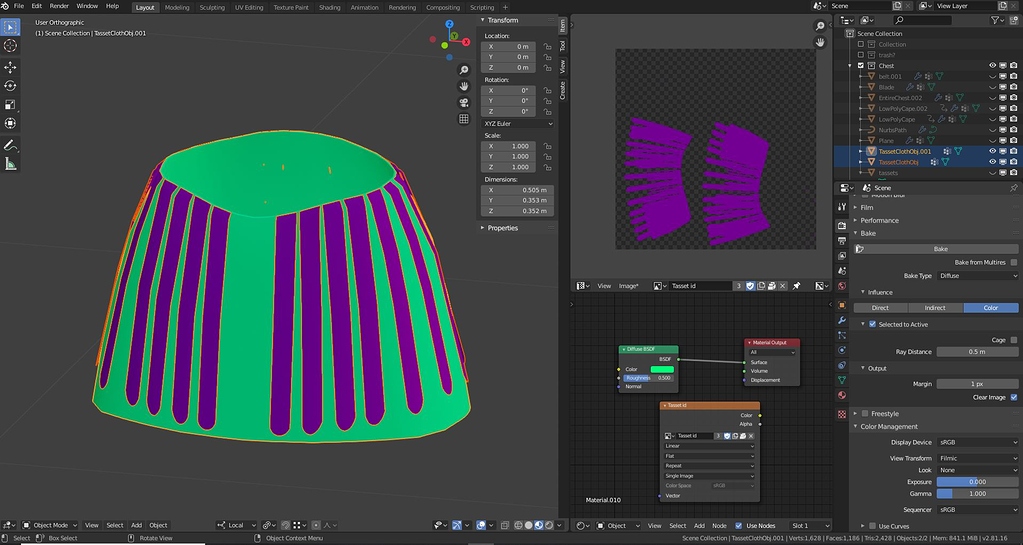Adjust the Exposure slider
1023x545 pixels.
[x=977, y=482]
